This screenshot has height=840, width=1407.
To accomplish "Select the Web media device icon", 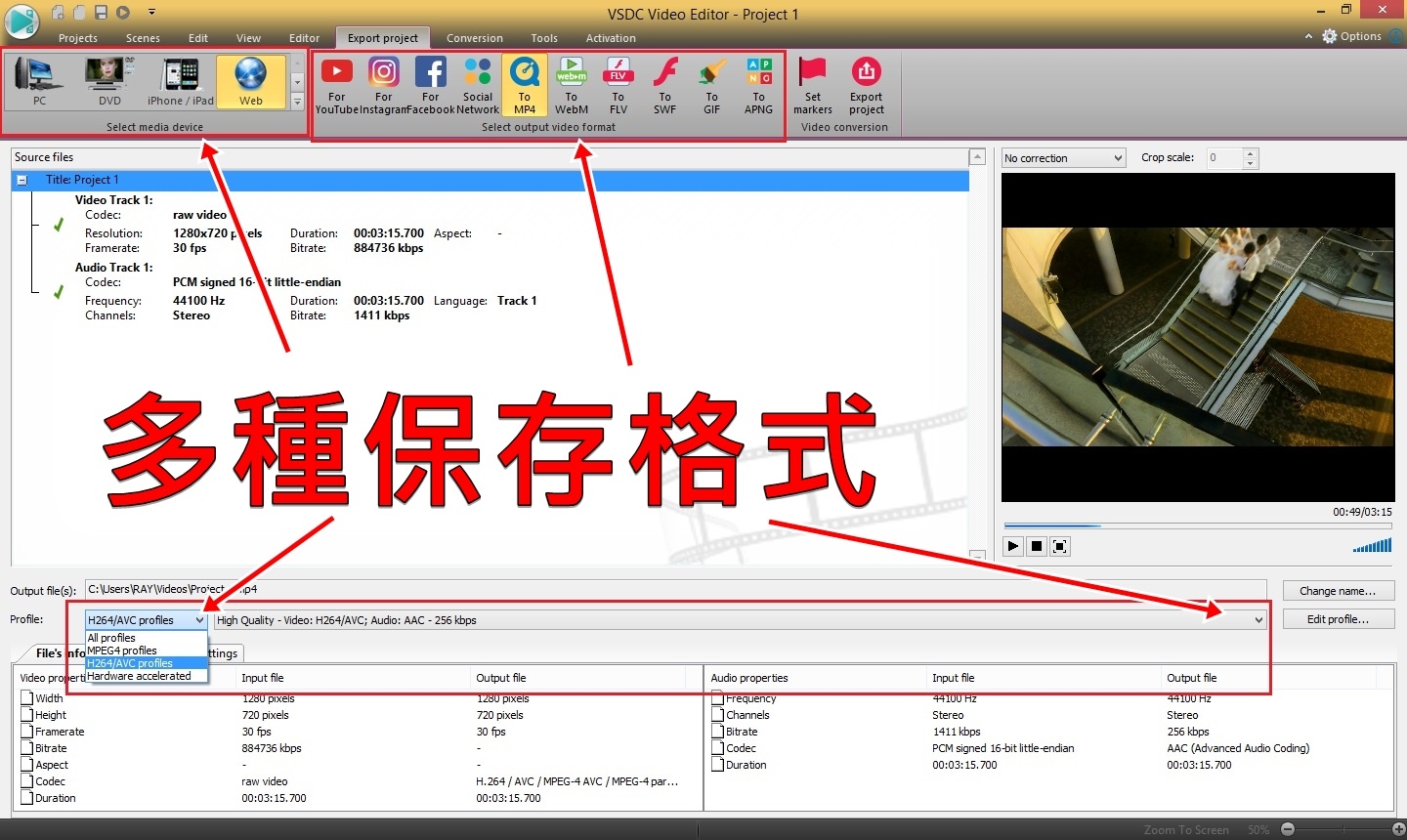I will click(251, 81).
